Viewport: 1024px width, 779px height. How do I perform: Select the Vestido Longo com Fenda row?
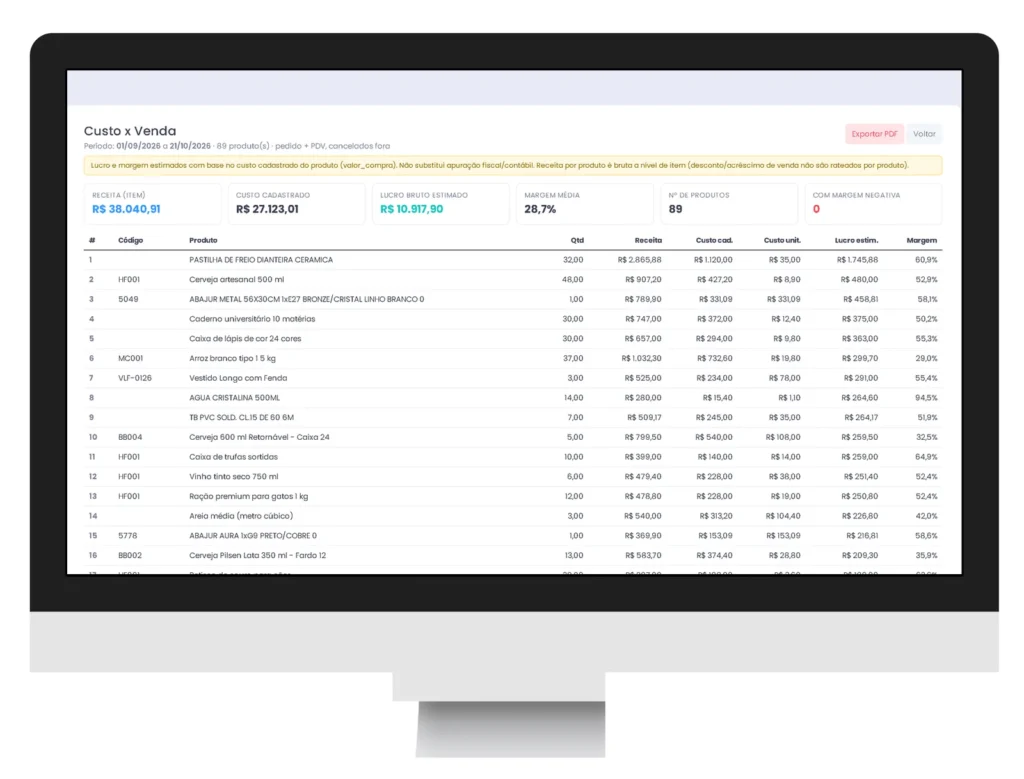(x=513, y=378)
